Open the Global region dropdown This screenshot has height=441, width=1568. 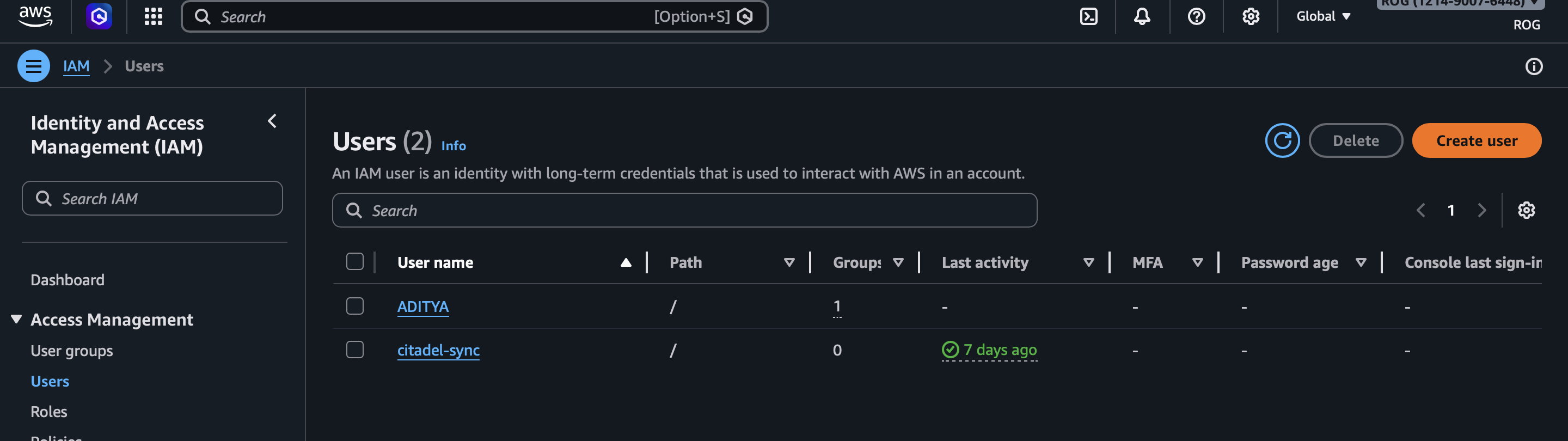tap(1324, 16)
